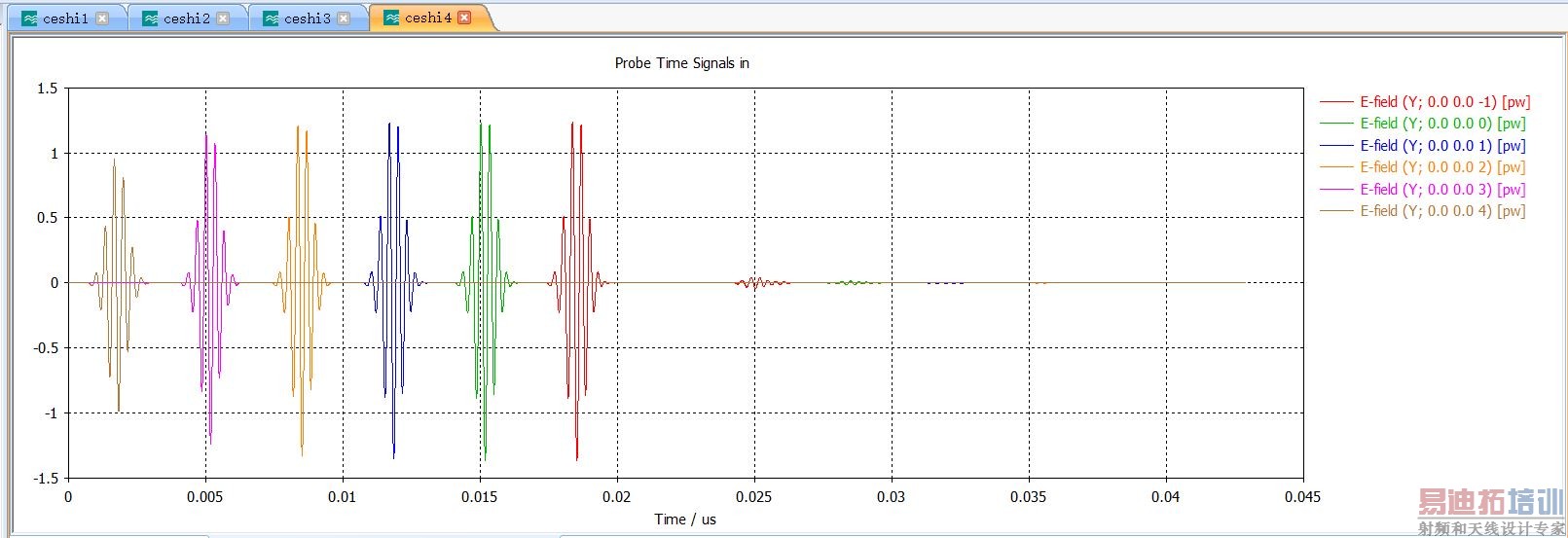
Task: Click the x-axis tick label 0.045
Action: click(x=1302, y=497)
